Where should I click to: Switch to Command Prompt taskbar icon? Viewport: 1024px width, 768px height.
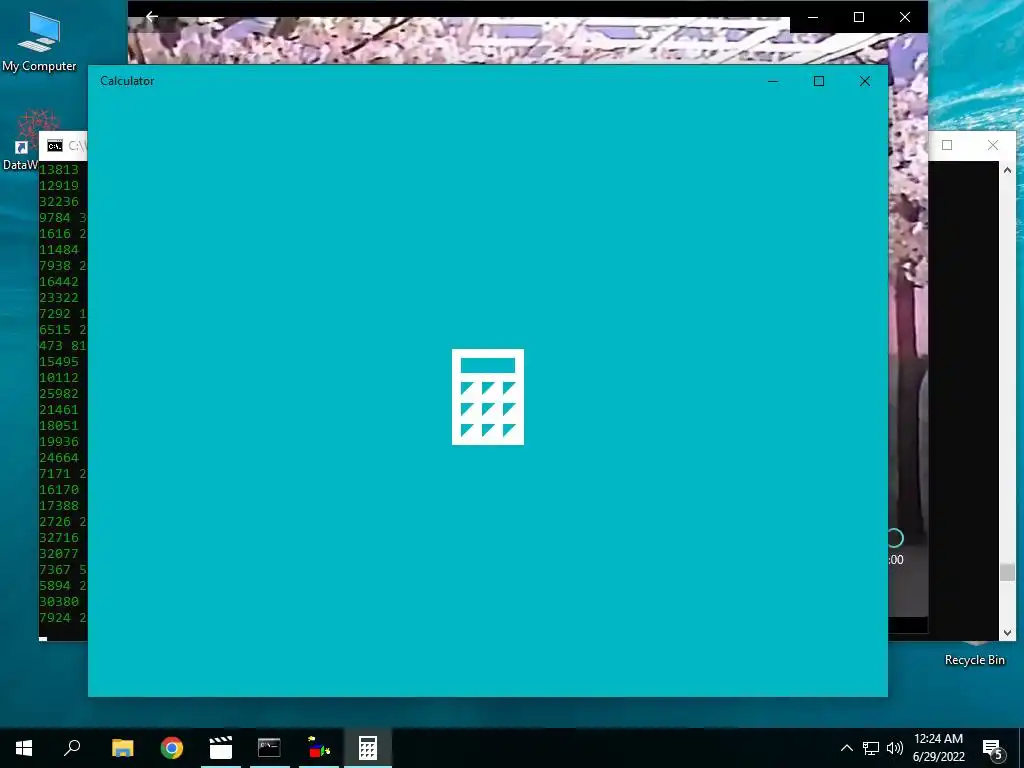click(x=269, y=748)
